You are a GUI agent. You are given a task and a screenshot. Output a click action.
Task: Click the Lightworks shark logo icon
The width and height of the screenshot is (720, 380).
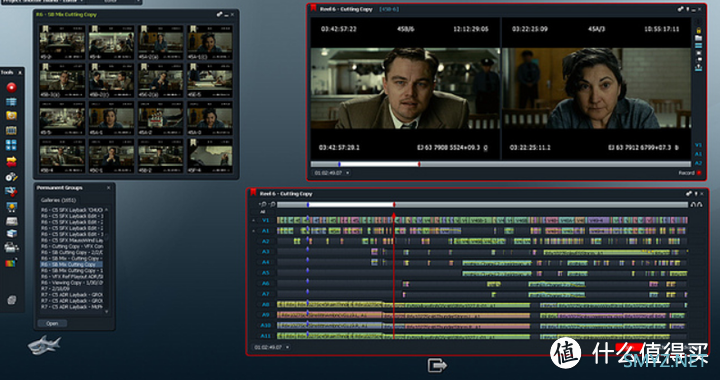pyautogui.click(x=44, y=345)
